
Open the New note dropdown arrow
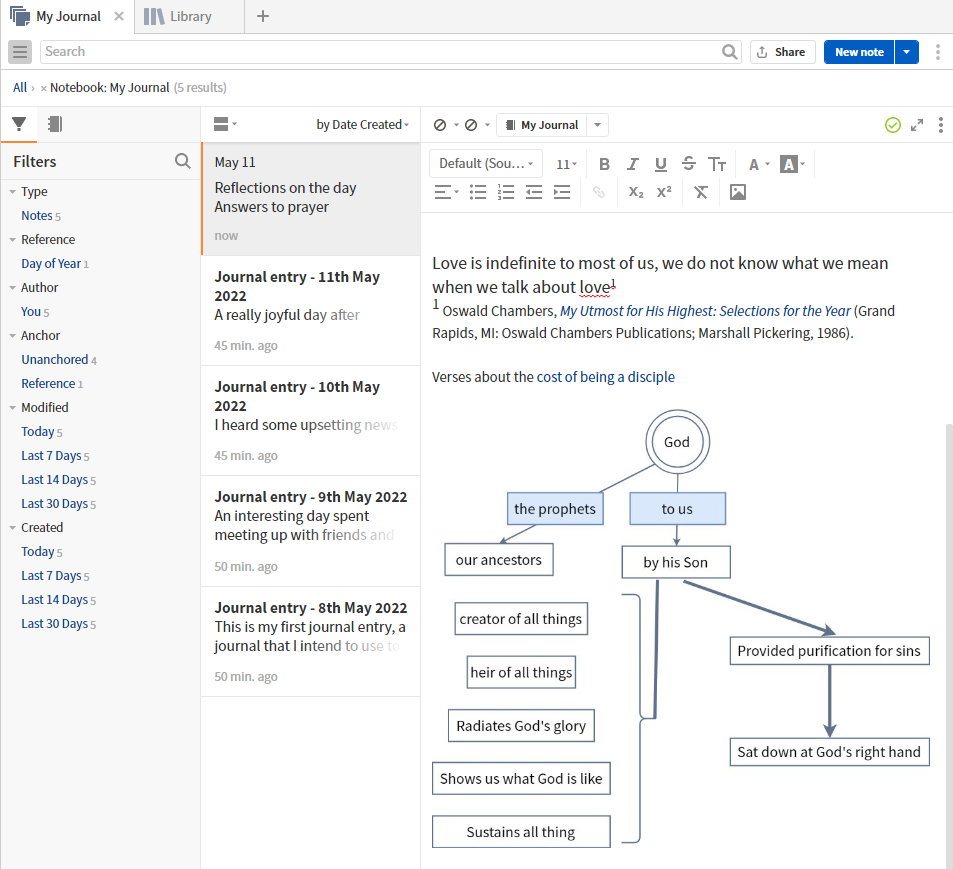coord(906,52)
